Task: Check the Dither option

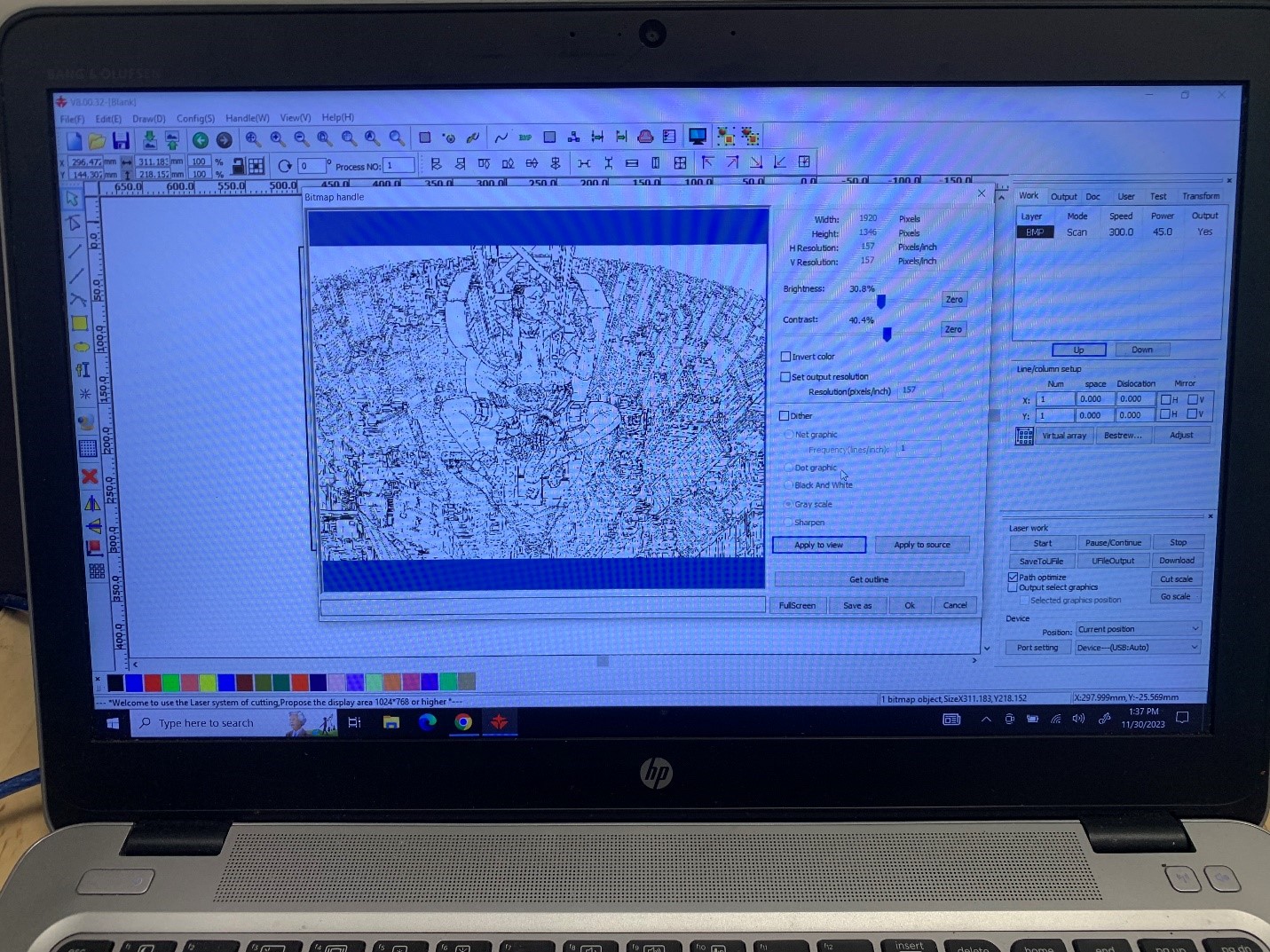Action: tap(784, 415)
